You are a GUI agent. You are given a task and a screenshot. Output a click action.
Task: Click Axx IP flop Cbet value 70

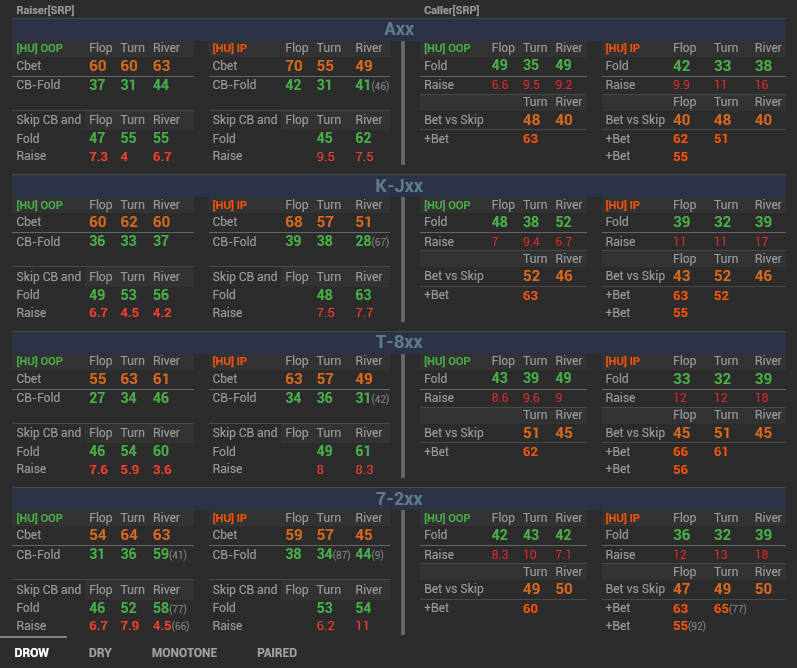tap(294, 66)
